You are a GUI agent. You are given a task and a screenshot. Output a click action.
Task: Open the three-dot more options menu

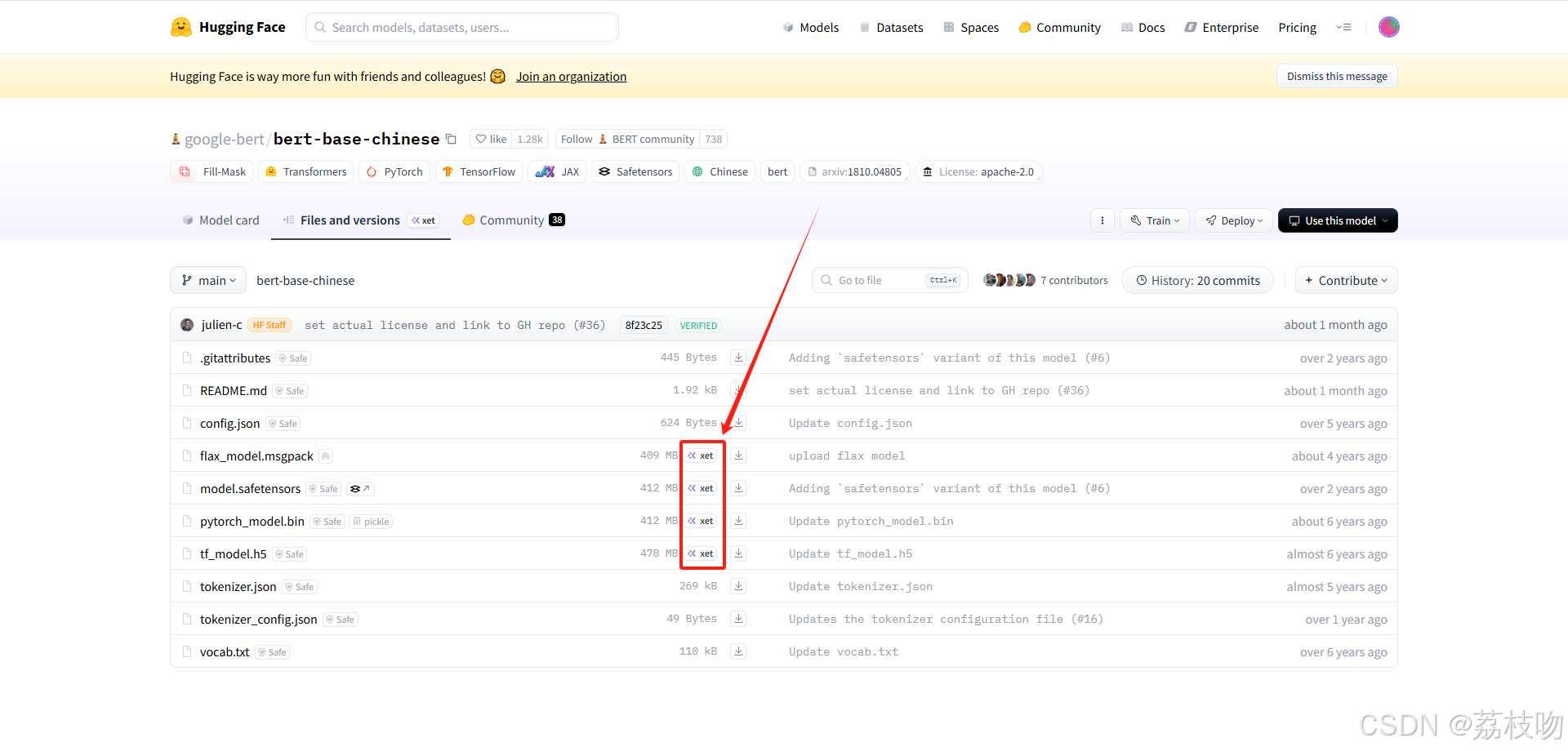[1102, 220]
